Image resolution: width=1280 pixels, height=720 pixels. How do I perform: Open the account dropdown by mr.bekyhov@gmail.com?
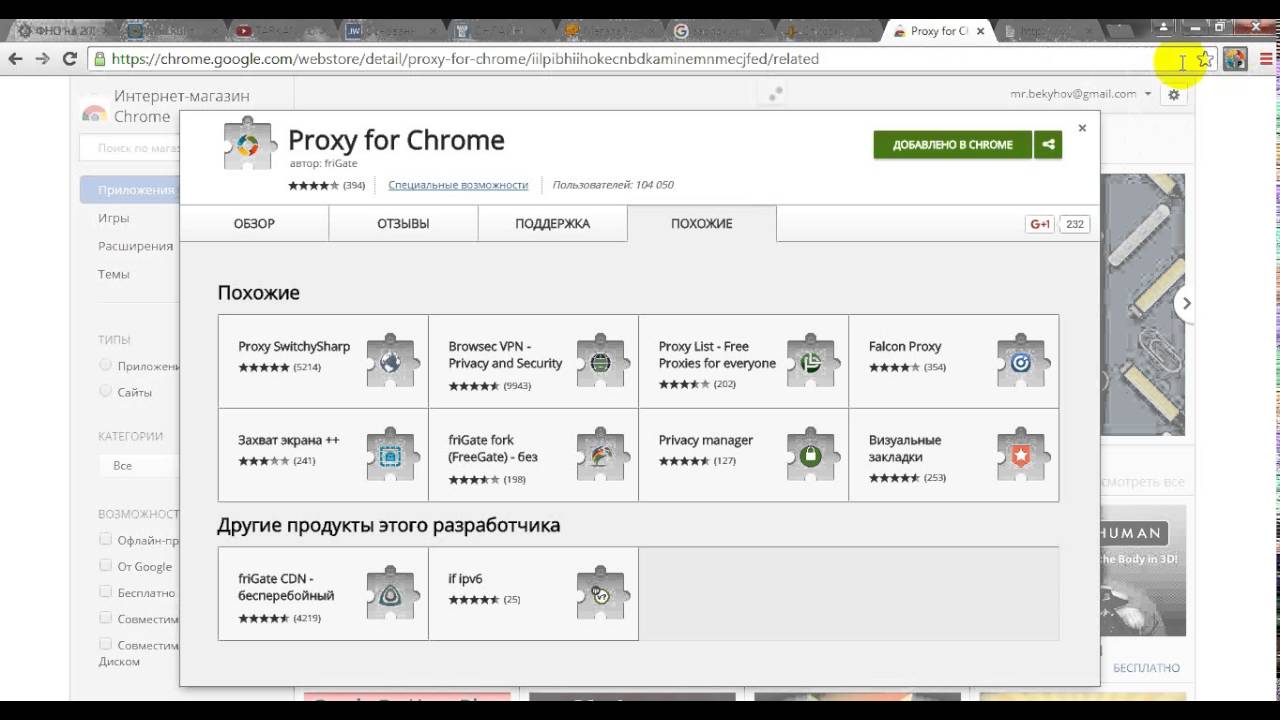tap(1148, 94)
